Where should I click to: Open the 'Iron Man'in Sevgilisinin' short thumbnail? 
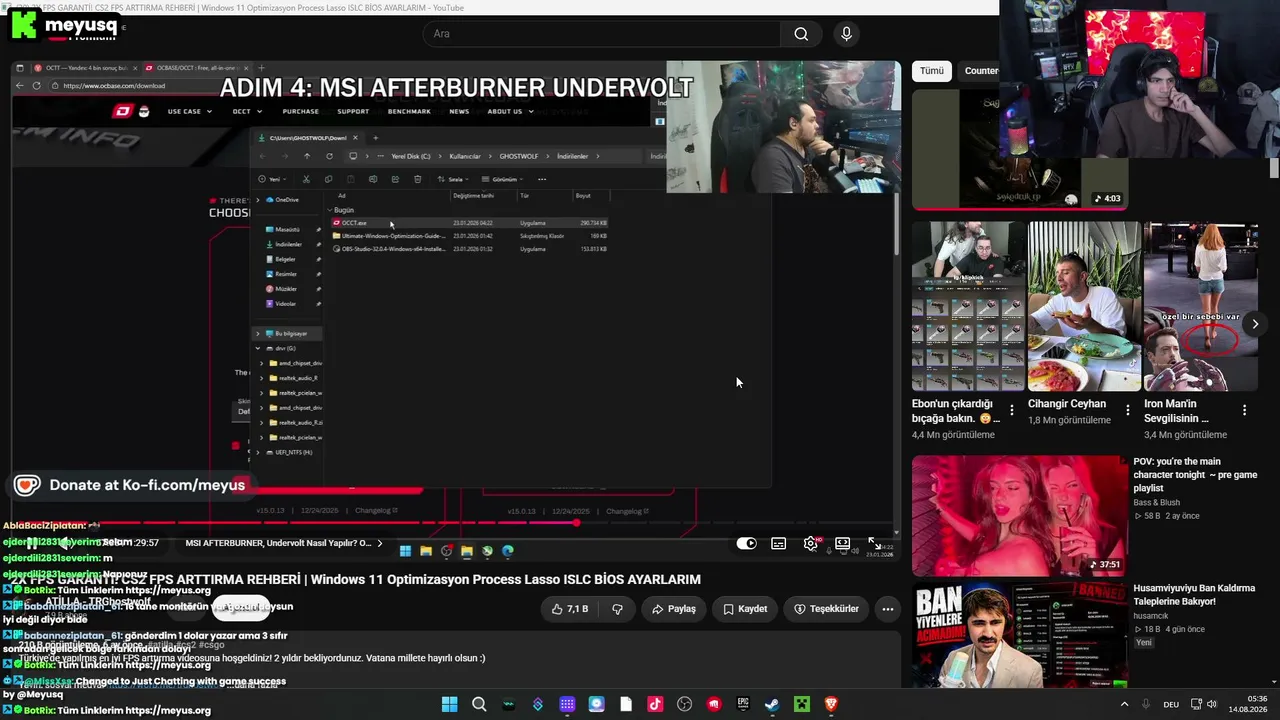point(1200,306)
